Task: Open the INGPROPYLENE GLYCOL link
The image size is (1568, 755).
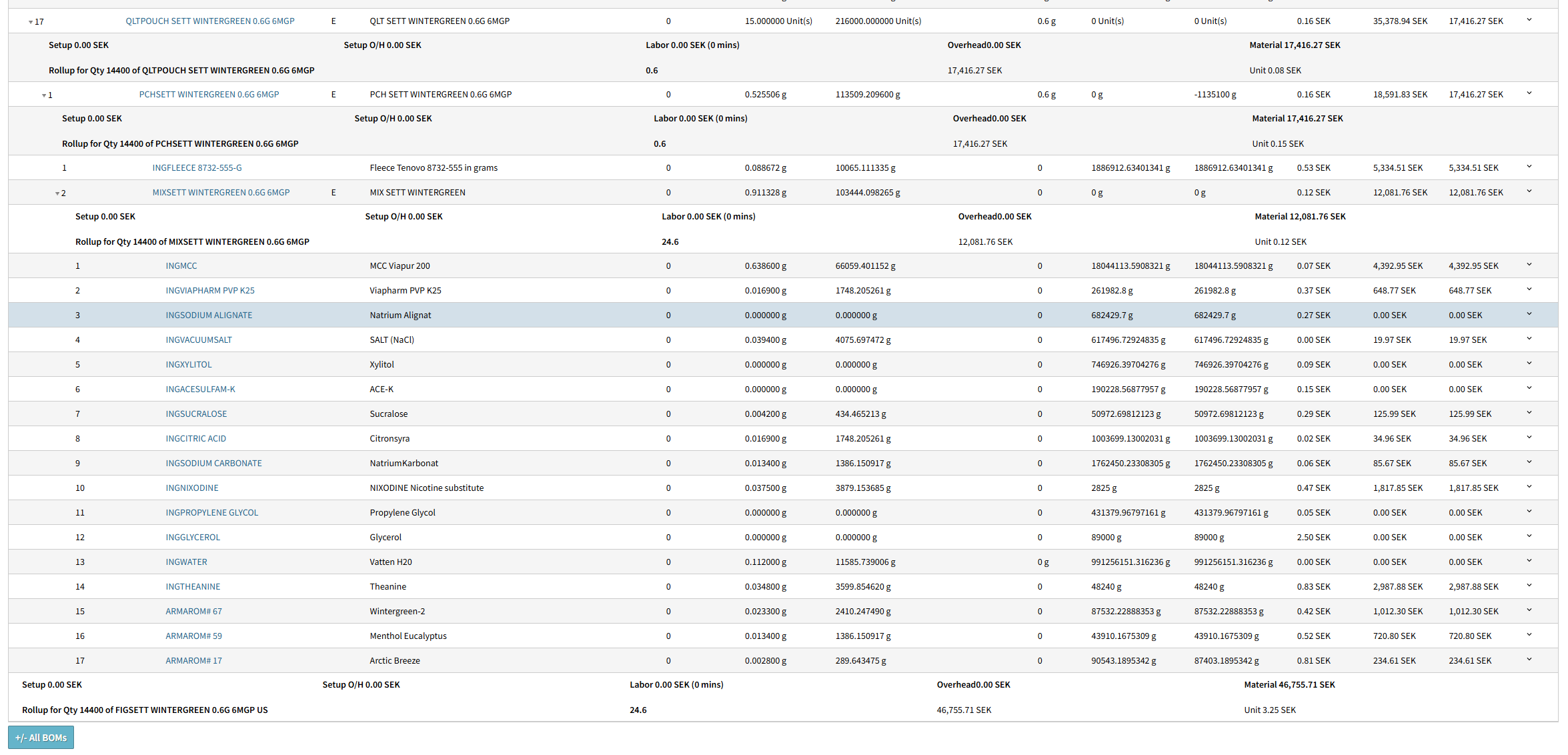Action: (211, 513)
